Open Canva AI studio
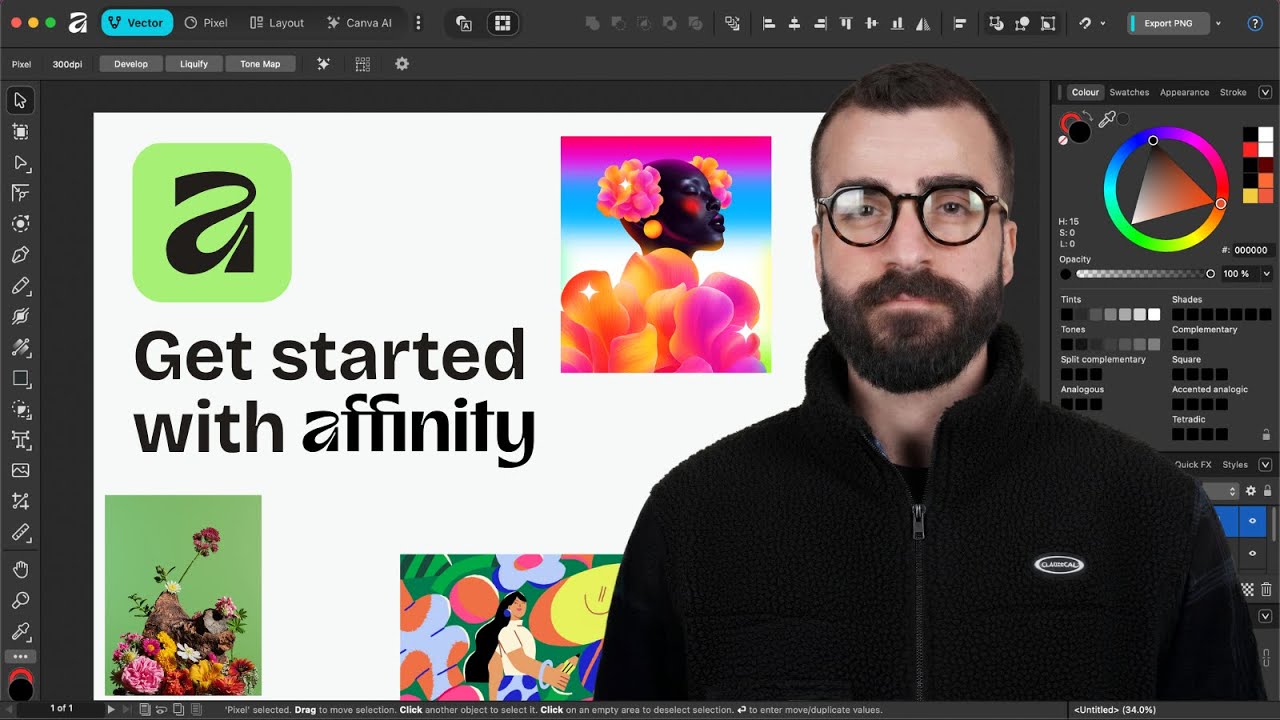This screenshot has width=1280, height=720. coord(359,23)
